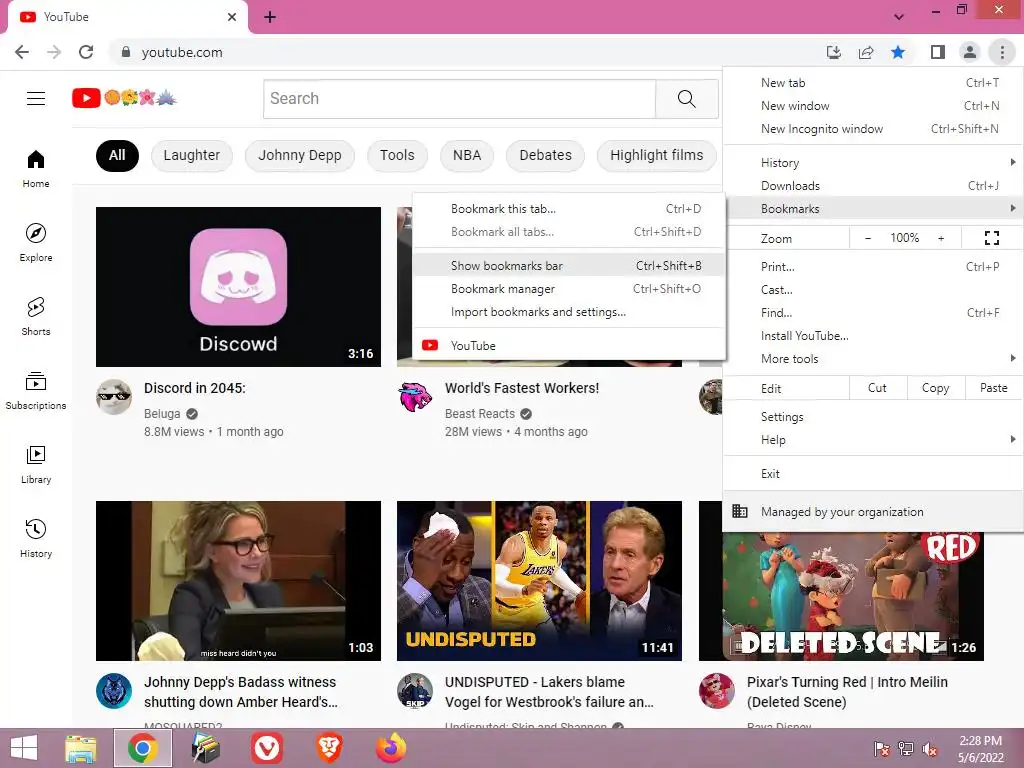Viewport: 1024px width, 768px height.
Task: Click Beast Reacts channel avatar
Action: point(415,396)
